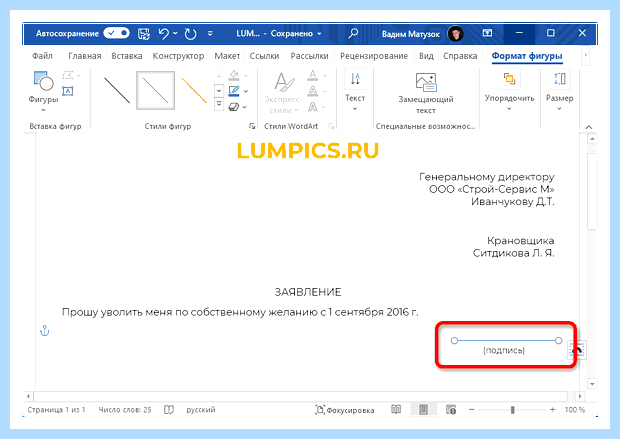Click the Shape Fill bucket icon

(x=234, y=74)
